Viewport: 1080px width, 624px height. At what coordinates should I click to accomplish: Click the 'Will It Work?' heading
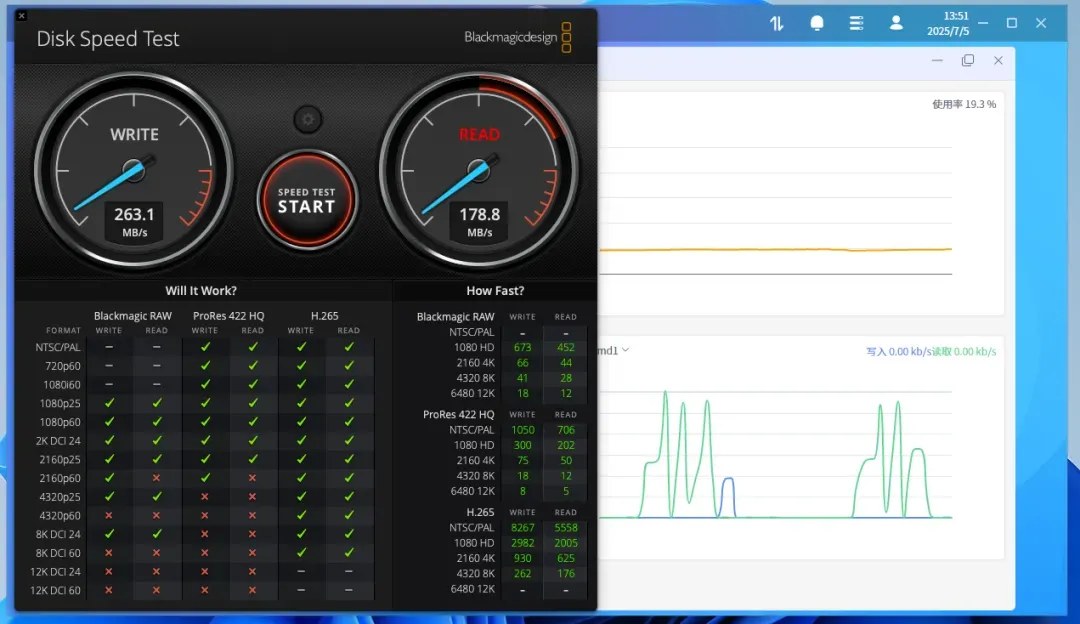tap(201, 291)
